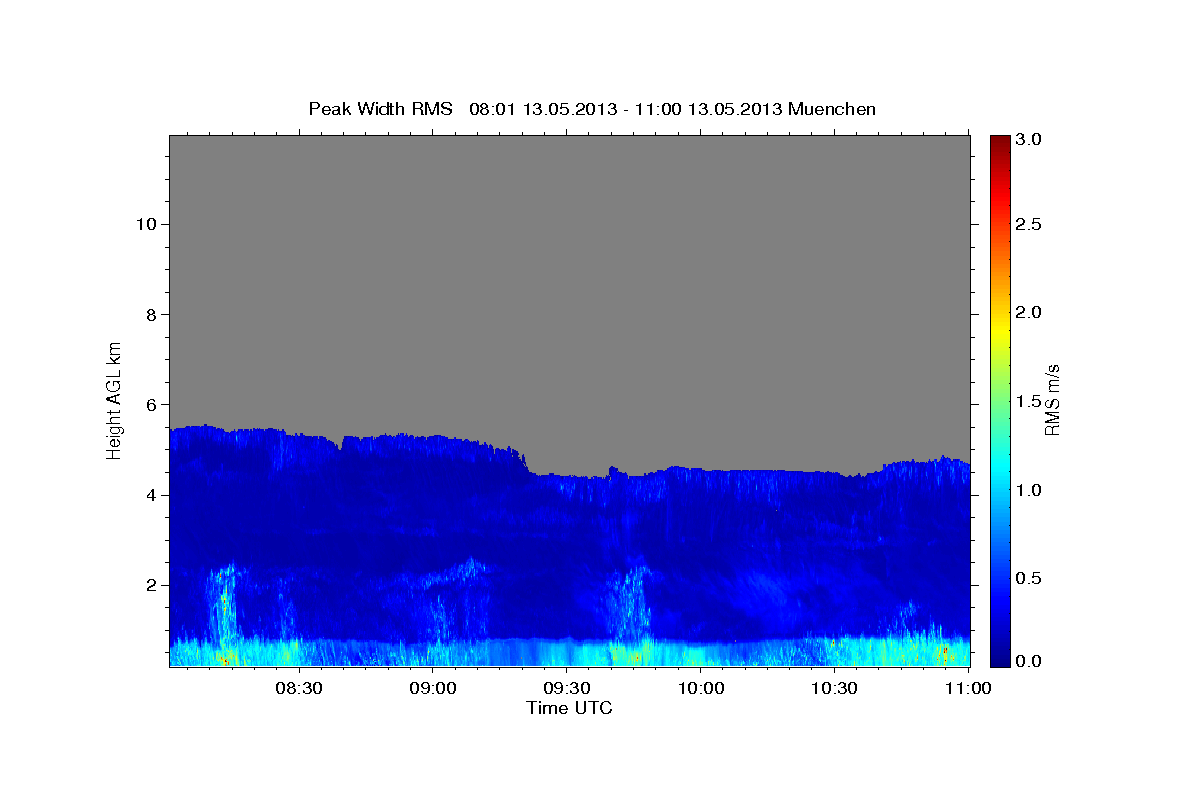Select the '08:30' time axis label

(x=299, y=689)
